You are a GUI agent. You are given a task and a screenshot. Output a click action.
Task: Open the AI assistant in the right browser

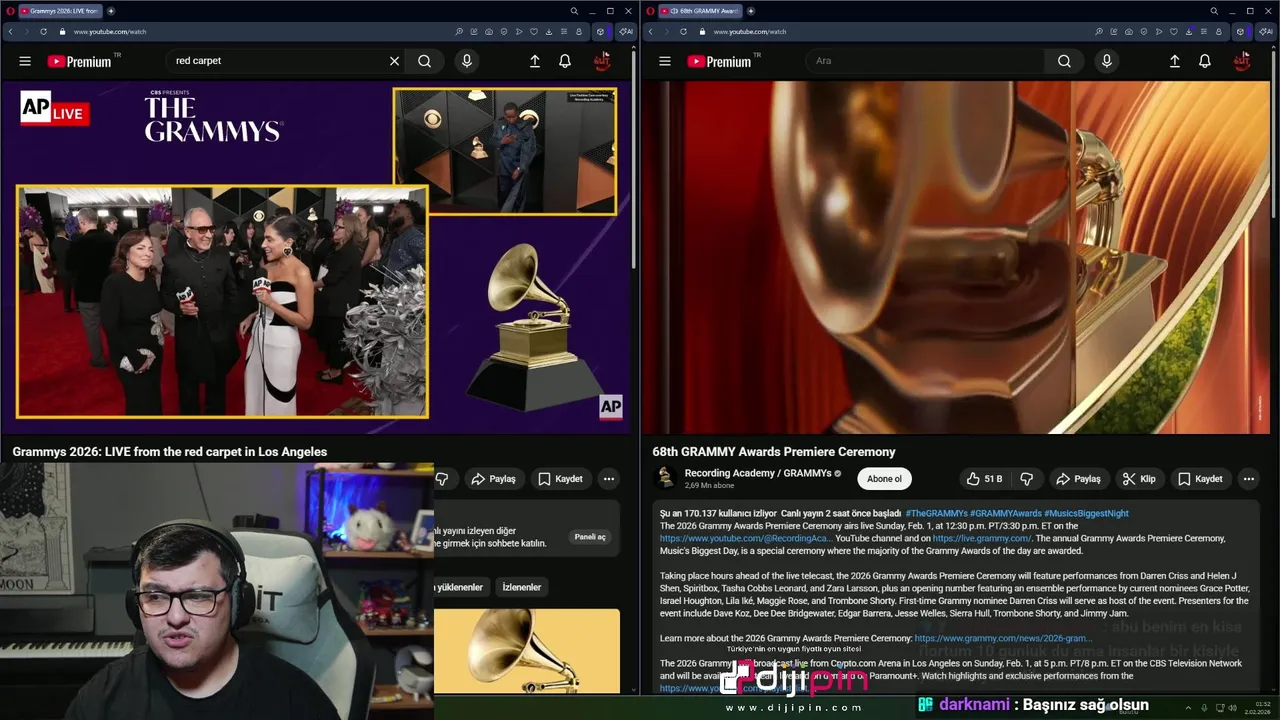point(1265,32)
